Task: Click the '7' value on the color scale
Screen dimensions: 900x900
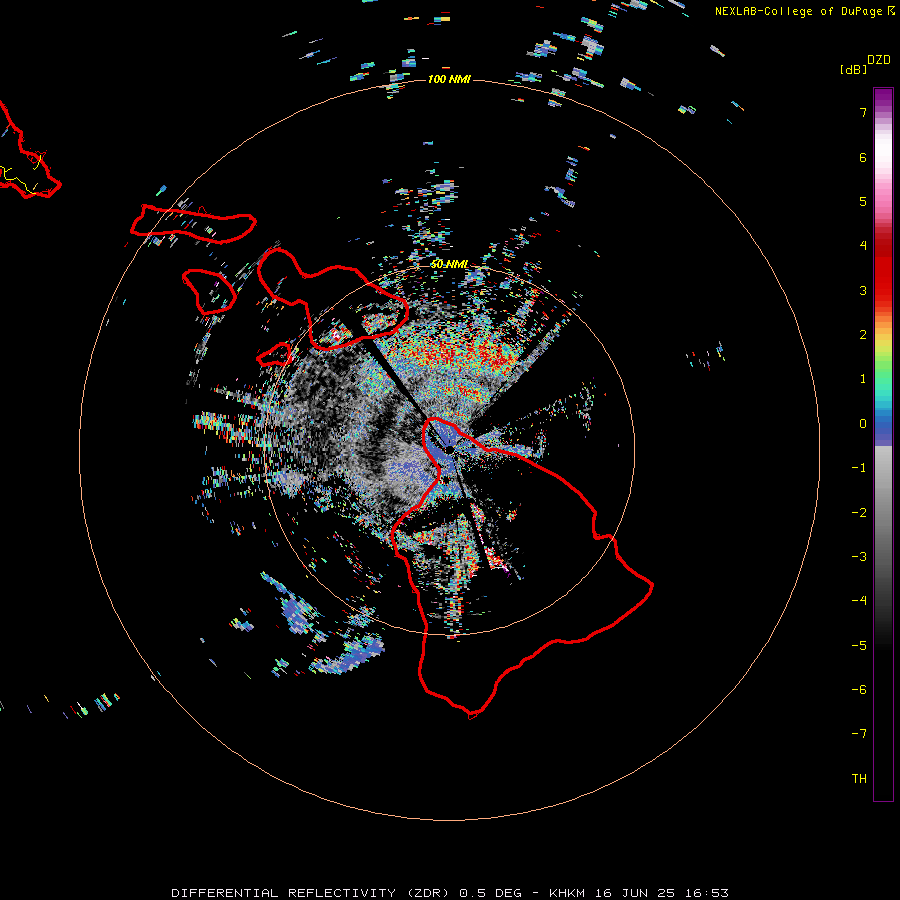Action: (x=863, y=112)
